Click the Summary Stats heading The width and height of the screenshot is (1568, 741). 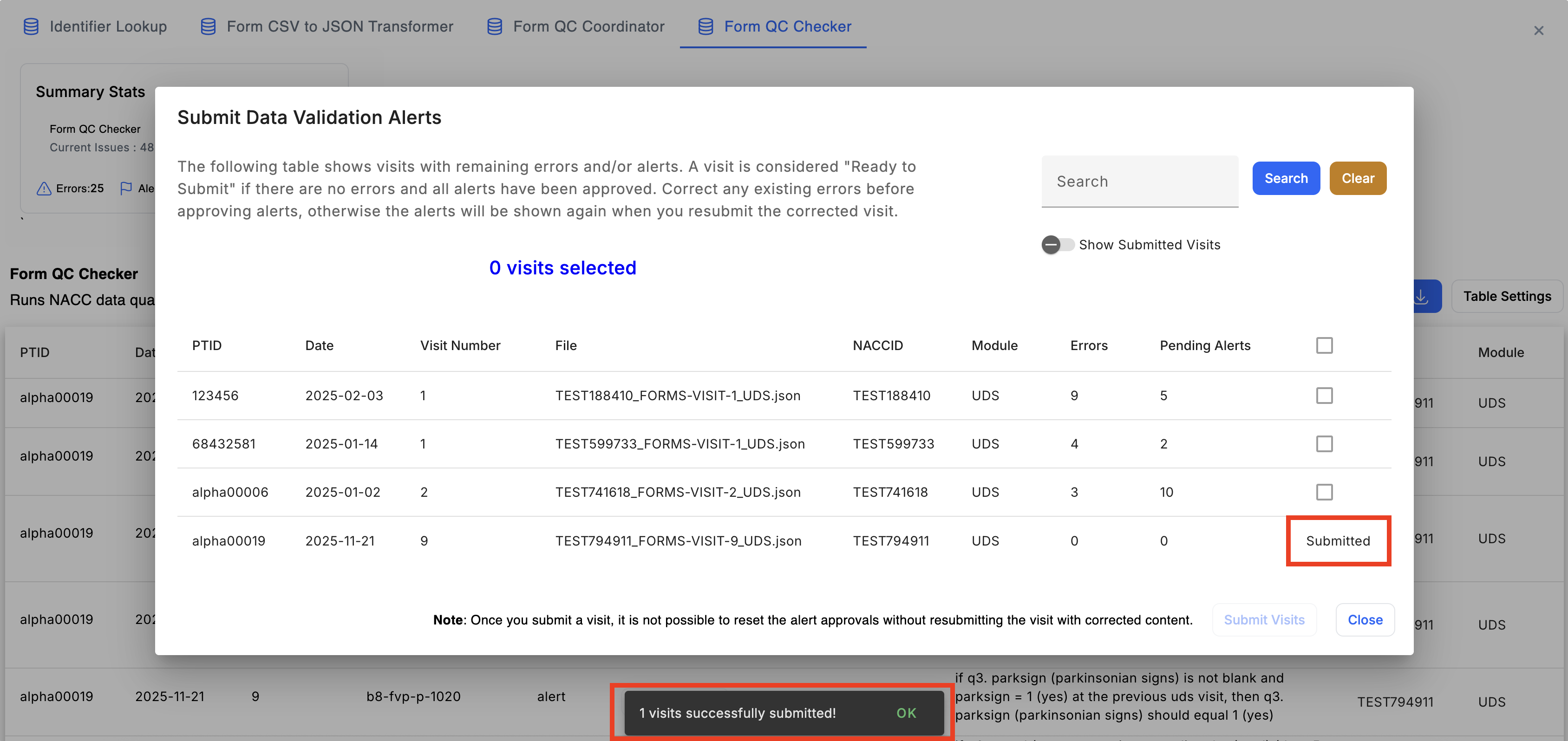(90, 92)
